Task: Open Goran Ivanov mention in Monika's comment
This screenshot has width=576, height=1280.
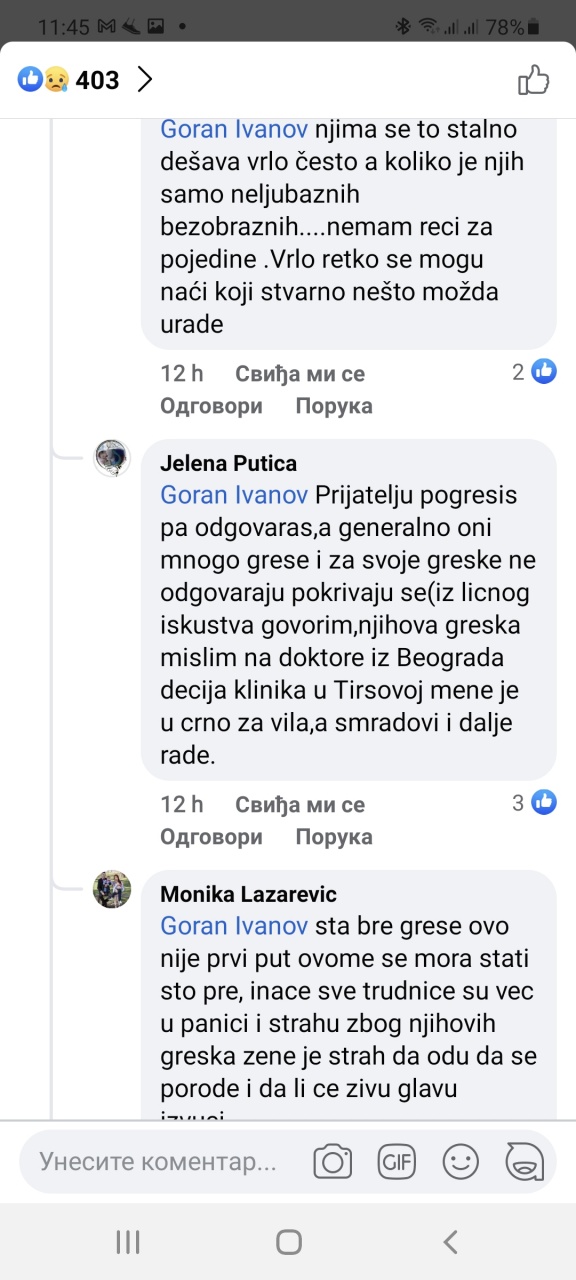Action: point(234,925)
